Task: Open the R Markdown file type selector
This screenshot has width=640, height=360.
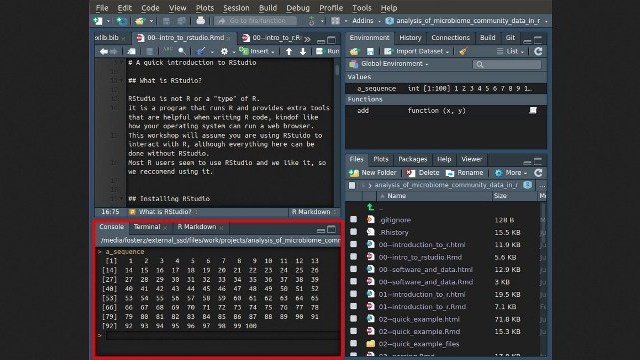Action: tap(313, 212)
